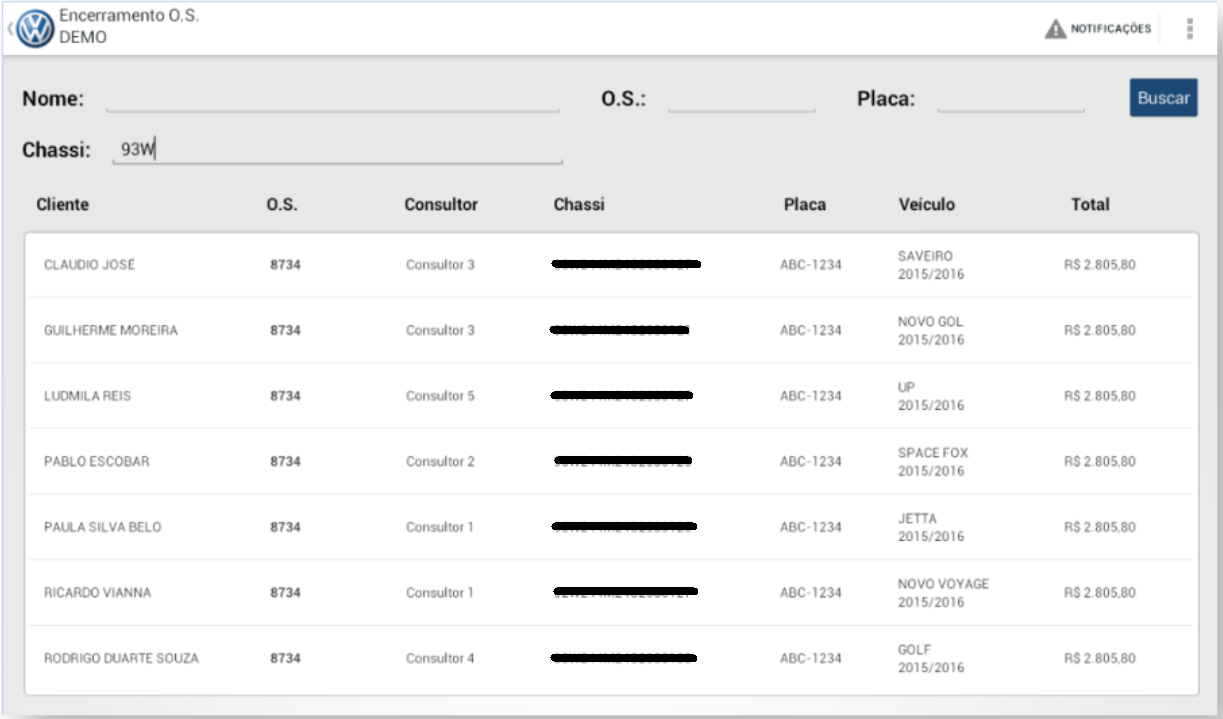Click into the O.S. search field
Image resolution: width=1223 pixels, height=719 pixels.
741,99
